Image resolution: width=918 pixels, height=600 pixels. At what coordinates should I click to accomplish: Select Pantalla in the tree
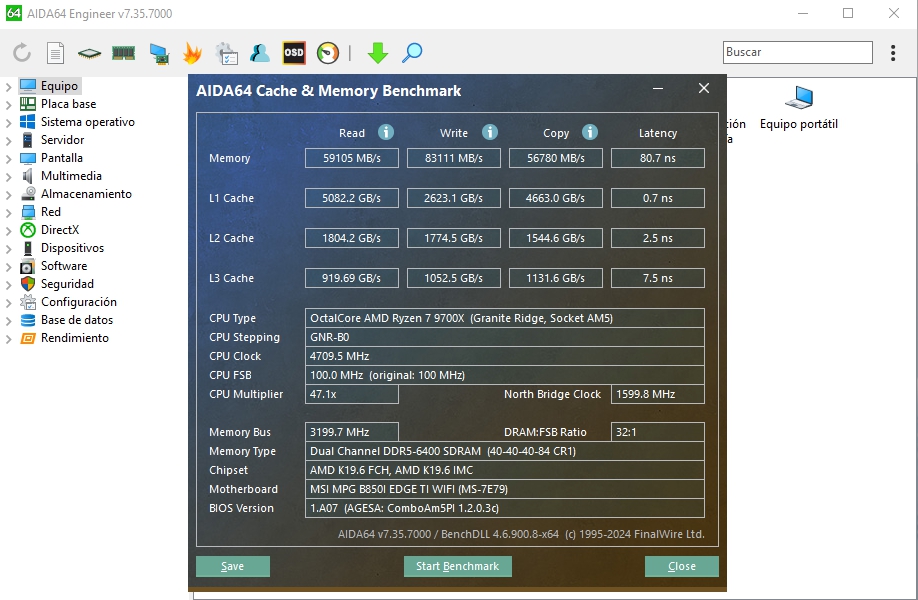tap(61, 158)
